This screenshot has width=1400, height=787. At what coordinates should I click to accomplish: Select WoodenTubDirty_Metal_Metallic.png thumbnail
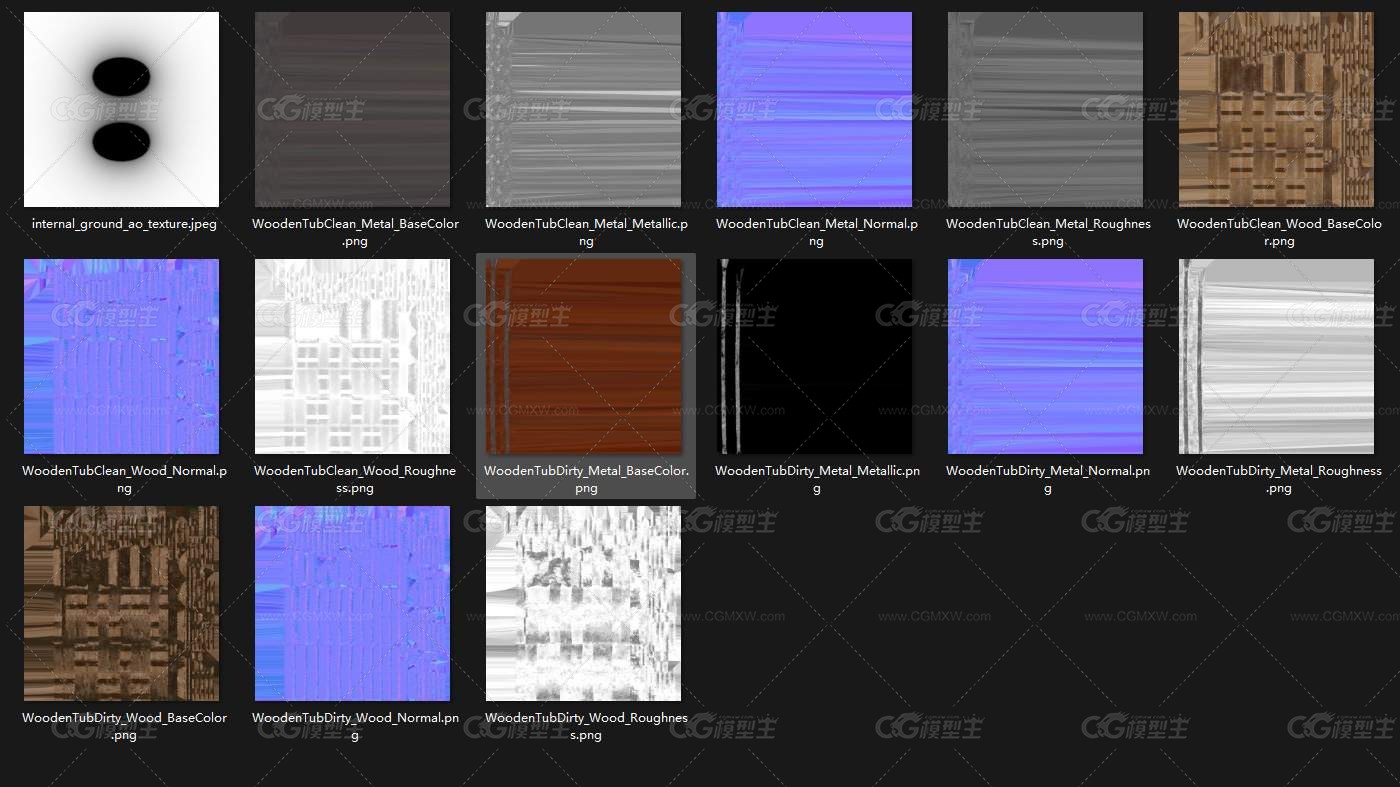814,357
